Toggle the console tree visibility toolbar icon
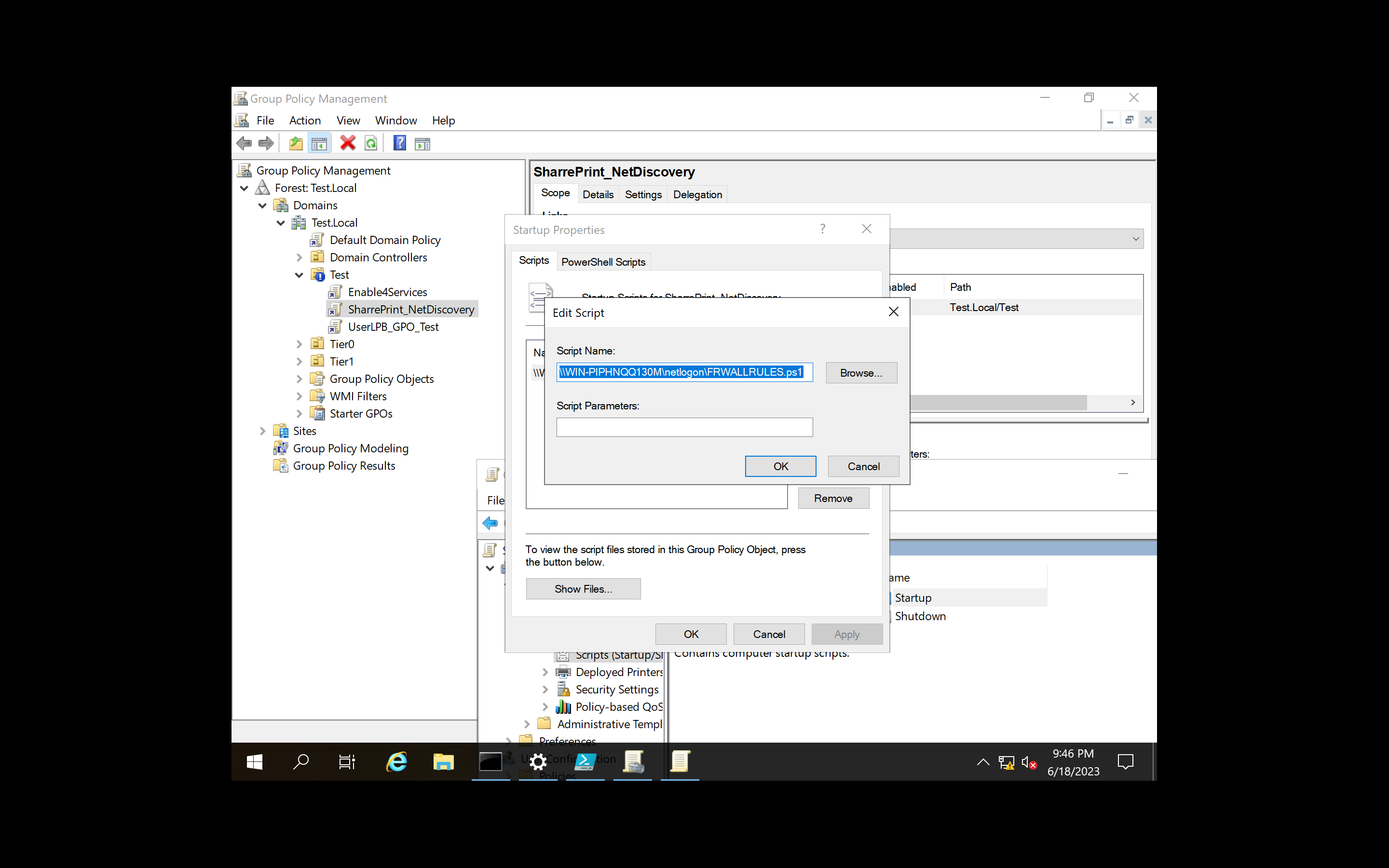Image resolution: width=1389 pixels, height=868 pixels. [x=319, y=143]
